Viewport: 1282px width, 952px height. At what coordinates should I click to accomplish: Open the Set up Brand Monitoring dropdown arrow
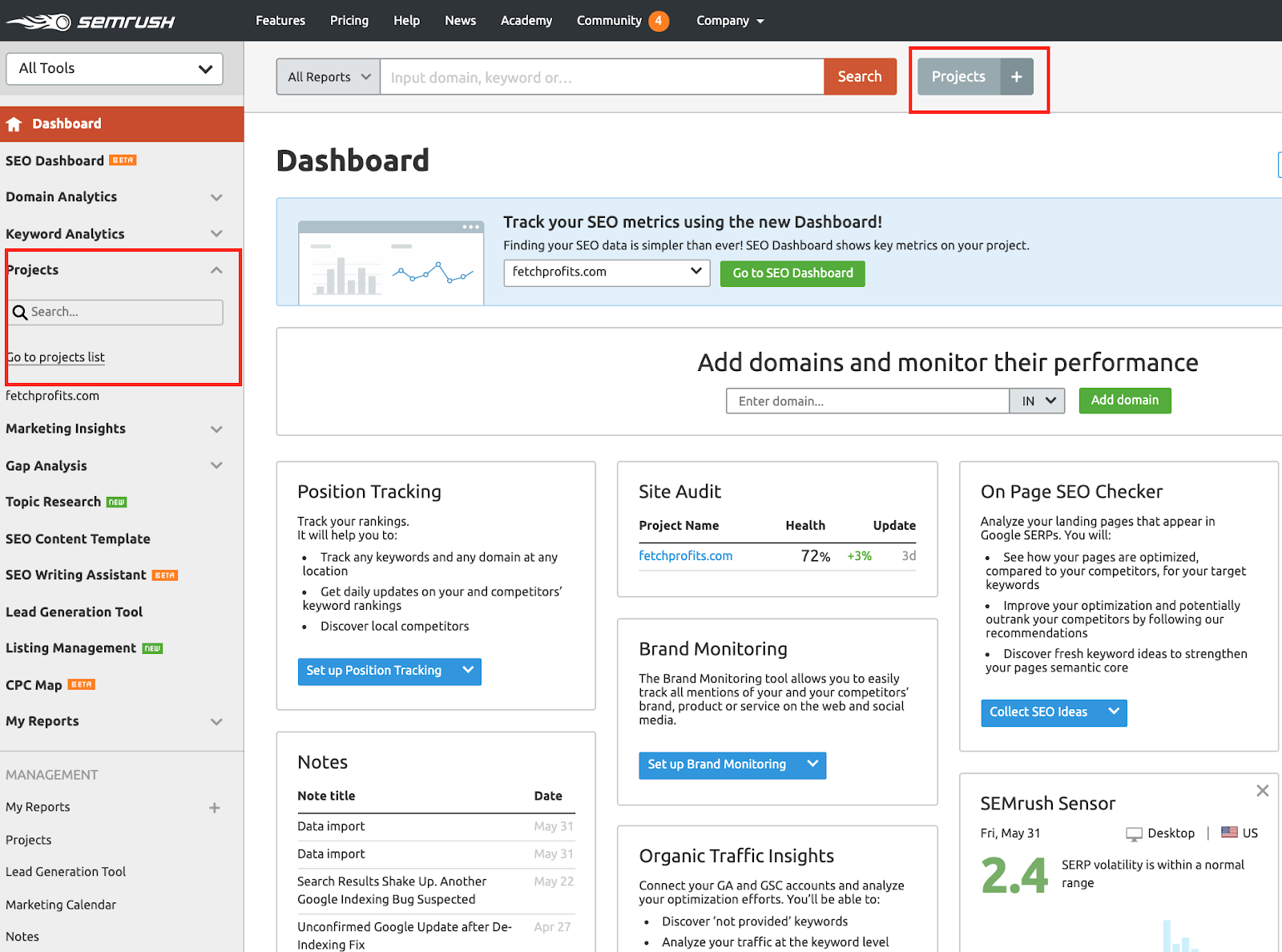coord(812,764)
